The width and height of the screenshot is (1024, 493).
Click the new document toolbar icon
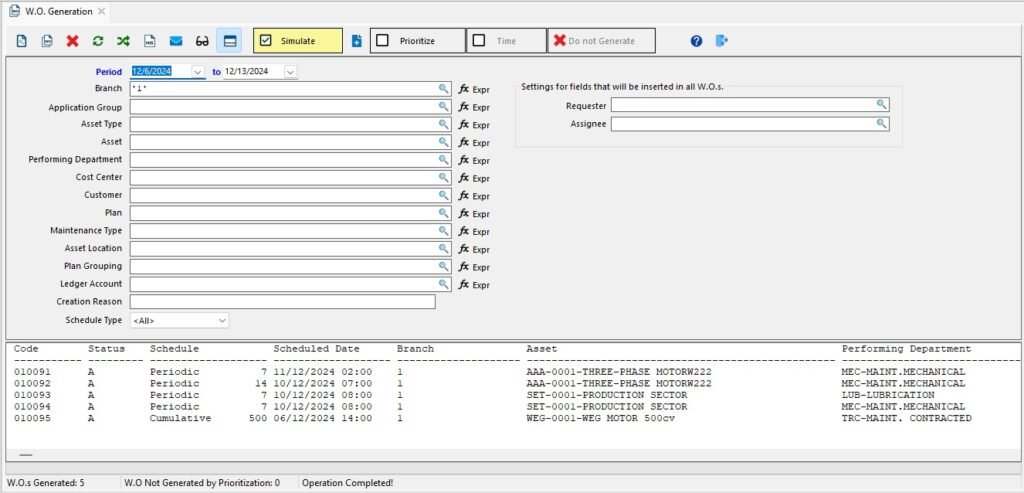[x=22, y=40]
